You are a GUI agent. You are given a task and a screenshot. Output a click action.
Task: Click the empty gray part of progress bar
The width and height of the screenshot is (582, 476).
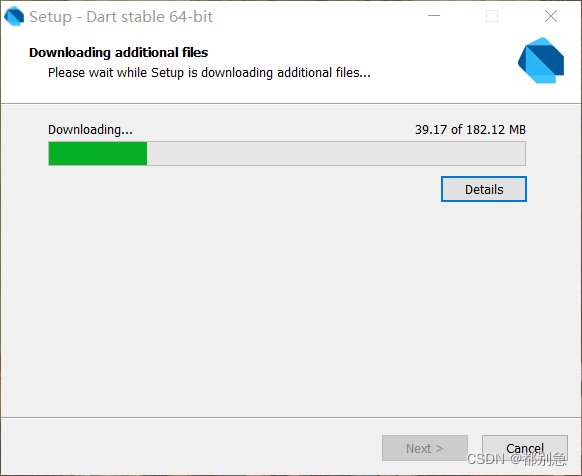pyautogui.click(x=336, y=153)
